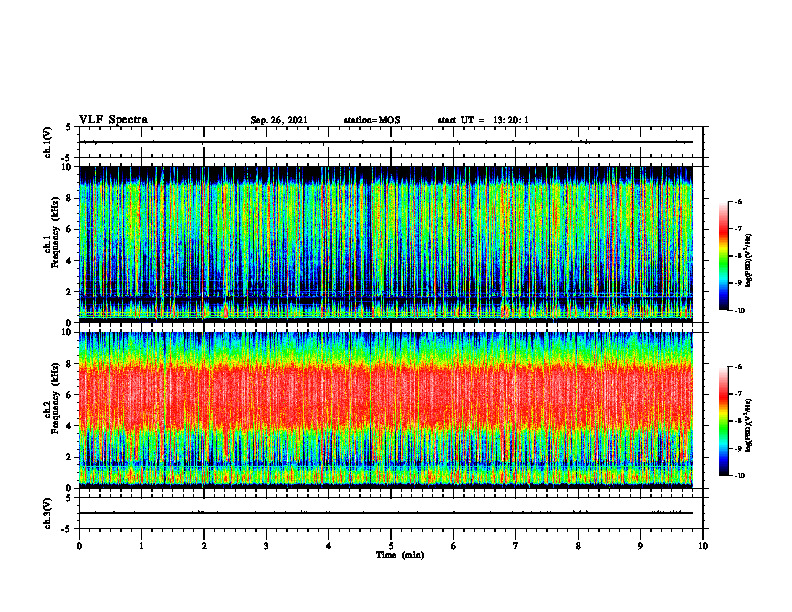Click the ch.1 color scale bar

[x=724, y=256]
